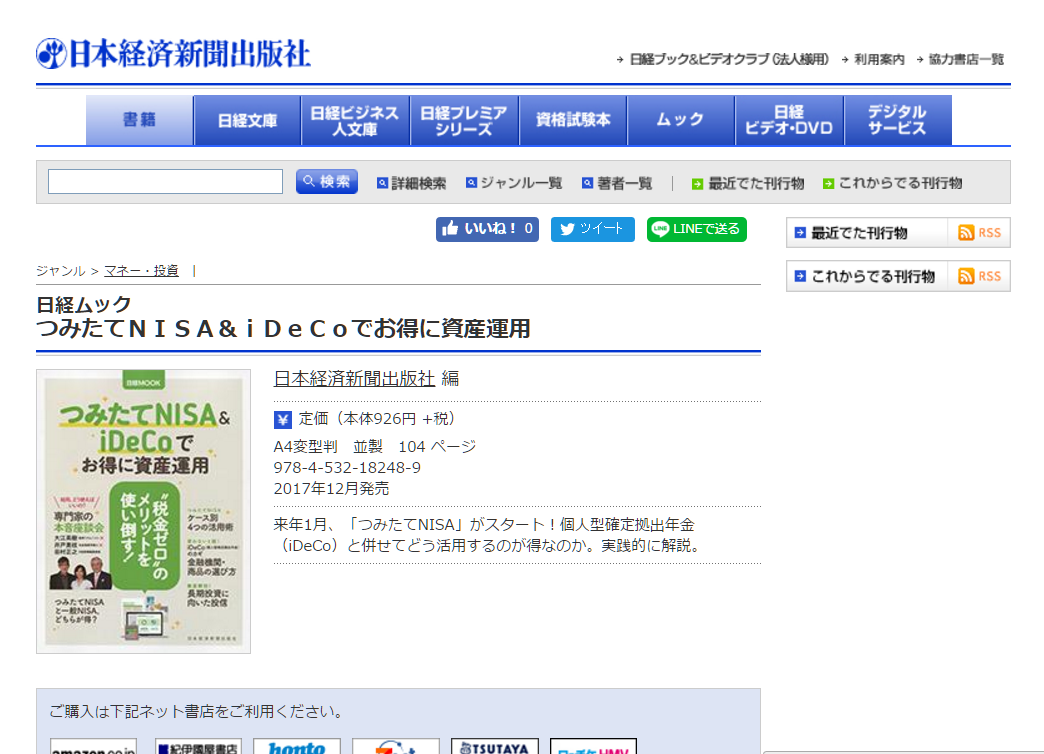Click the ISBN 978-4-532-18248-9 text
Screen dimensions: 1044x754
click(347, 468)
